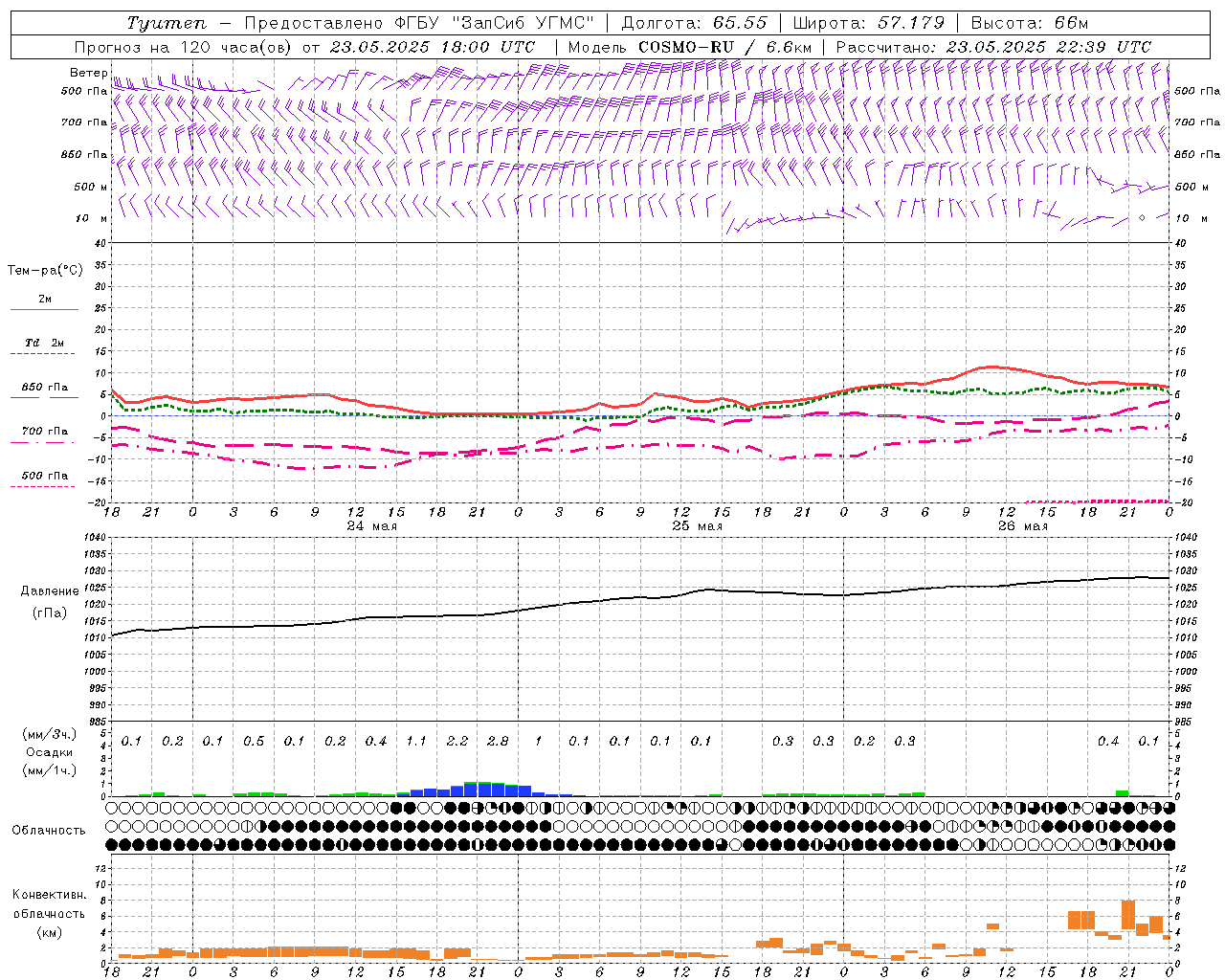The image size is (1225, 980).
Task: Select the "1.1" precipitation value
Action: point(416,742)
